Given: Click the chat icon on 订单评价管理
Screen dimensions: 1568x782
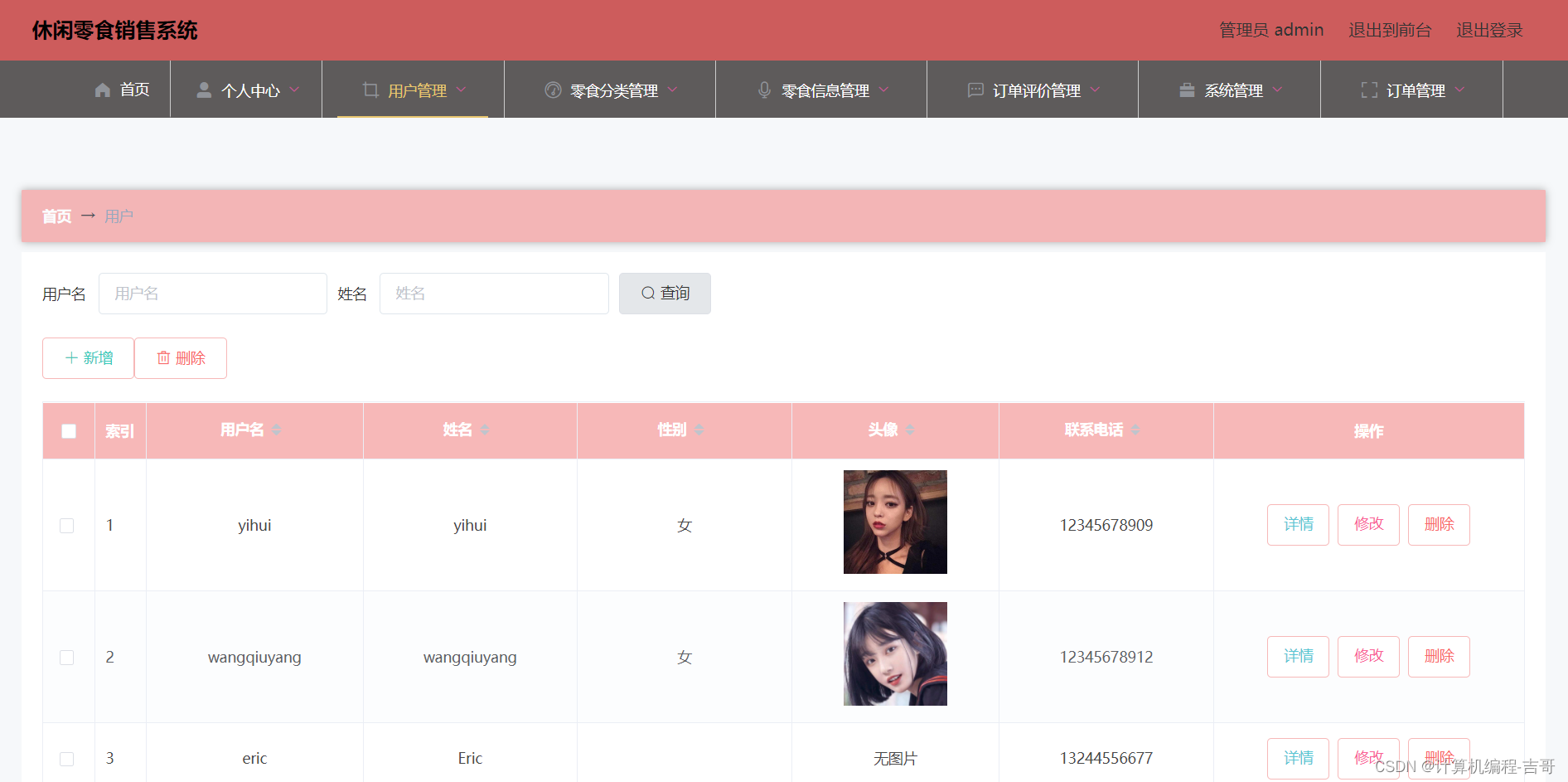Looking at the screenshot, I should [x=975, y=90].
